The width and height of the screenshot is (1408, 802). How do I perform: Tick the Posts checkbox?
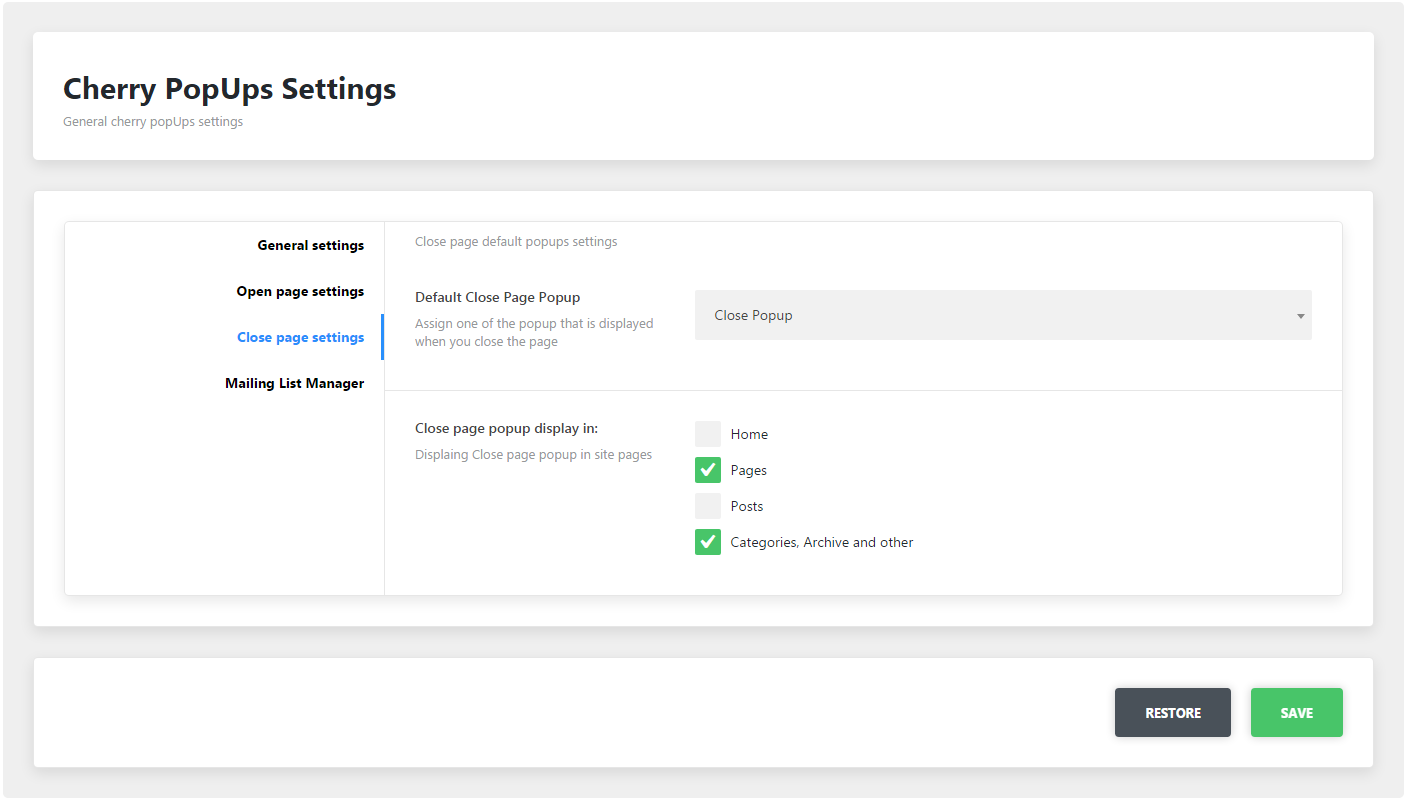point(708,506)
